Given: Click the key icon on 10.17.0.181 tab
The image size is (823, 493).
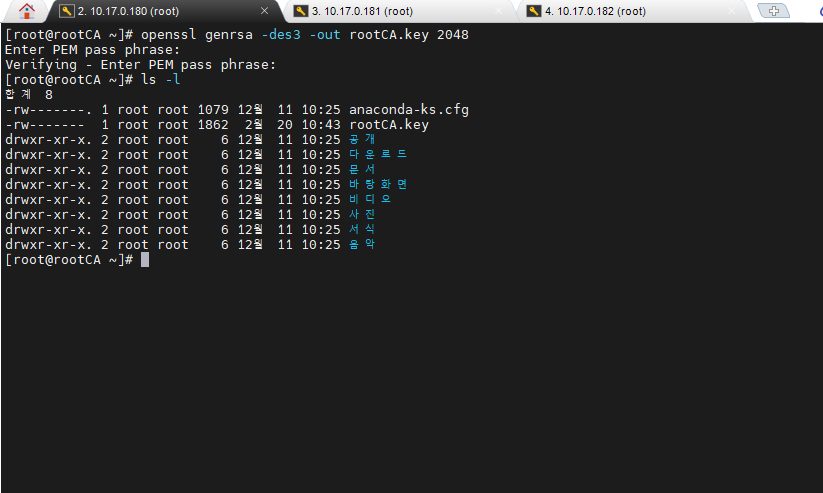Looking at the screenshot, I should click(301, 11).
